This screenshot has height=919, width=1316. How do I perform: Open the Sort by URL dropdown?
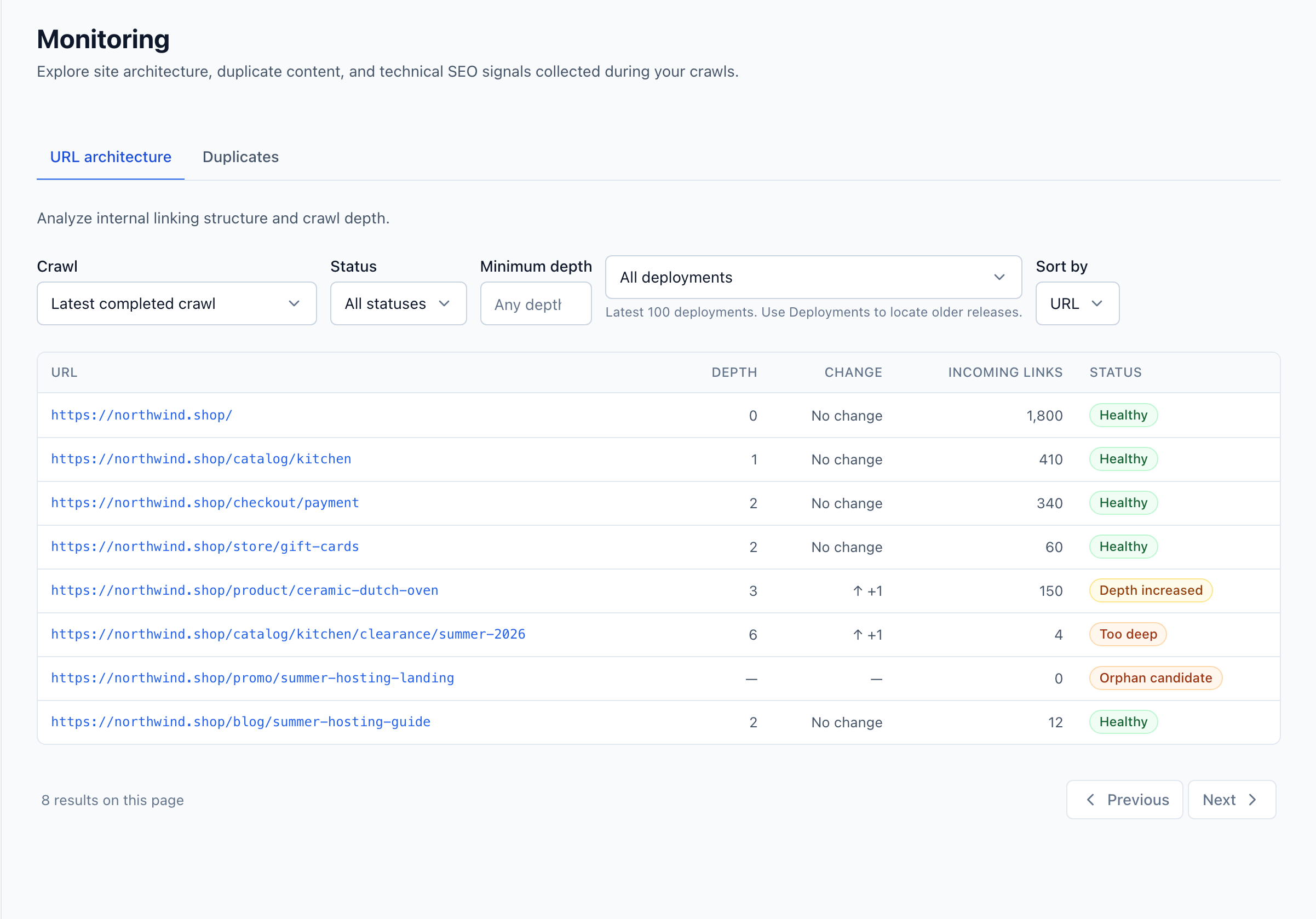point(1077,303)
